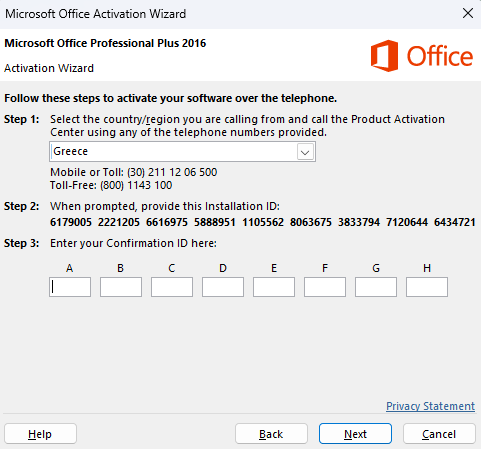Open the Privacy Statement link
The height and width of the screenshot is (449, 481).
click(430, 406)
